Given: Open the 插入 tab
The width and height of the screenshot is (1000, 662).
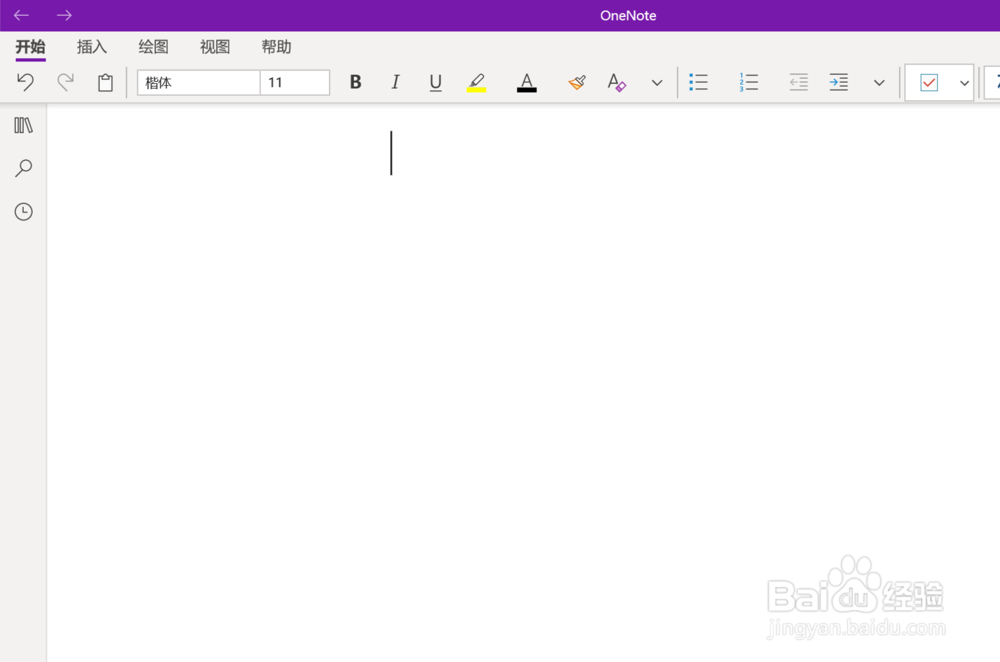Looking at the screenshot, I should (x=92, y=47).
